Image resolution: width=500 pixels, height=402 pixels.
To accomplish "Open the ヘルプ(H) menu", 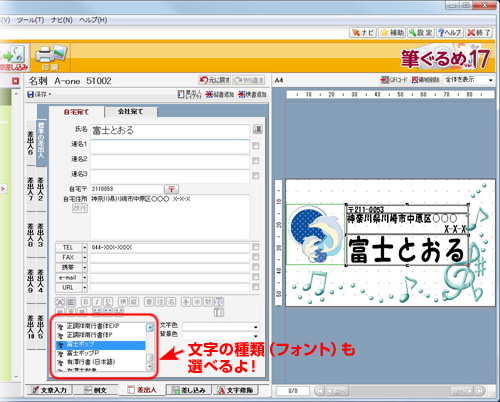I will point(93,20).
